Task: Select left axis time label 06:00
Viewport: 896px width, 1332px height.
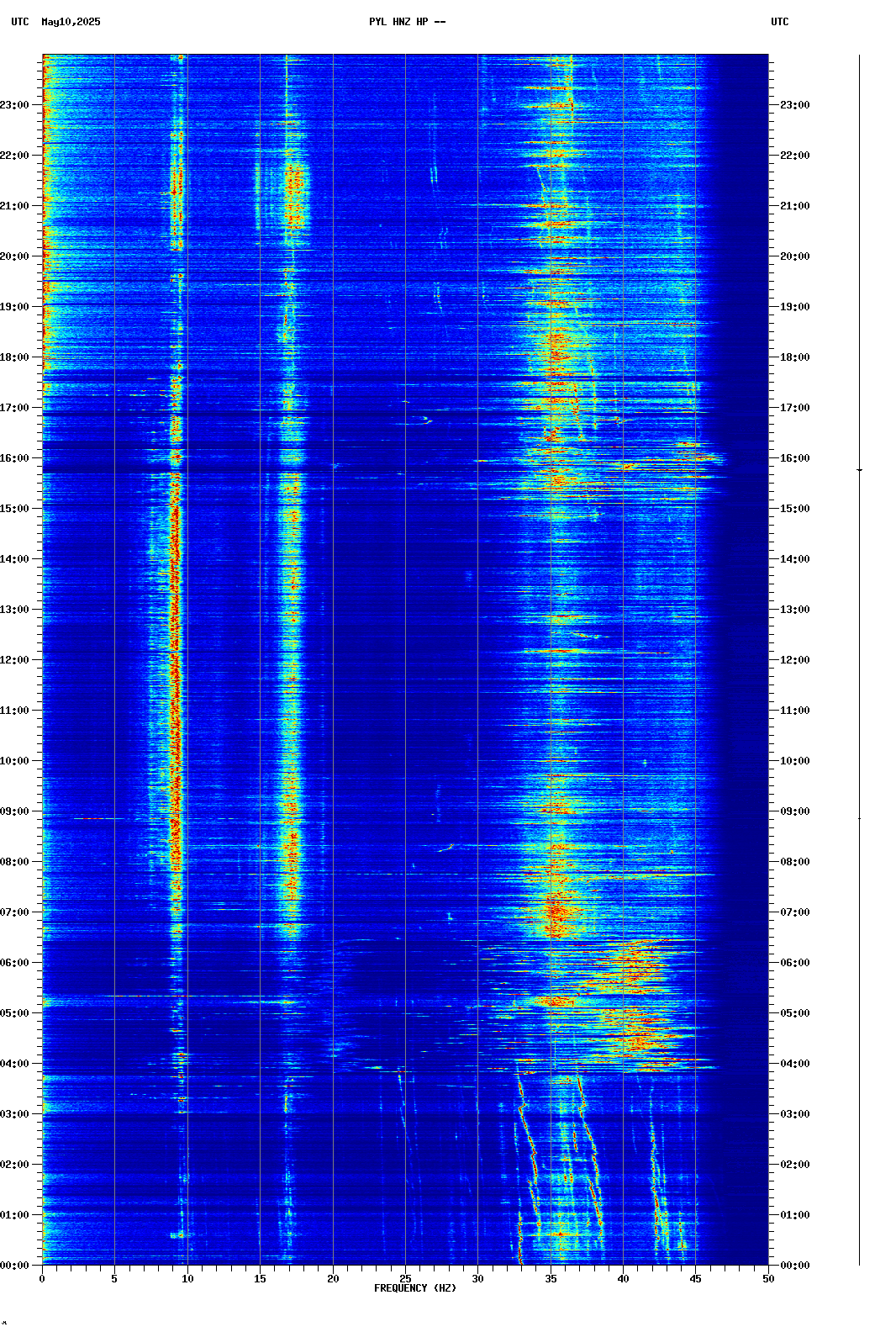Action: click(x=14, y=963)
